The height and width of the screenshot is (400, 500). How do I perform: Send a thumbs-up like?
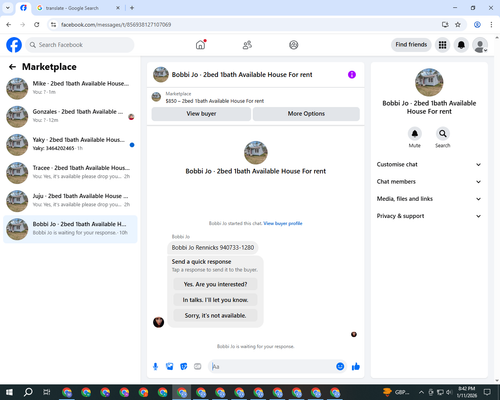coord(356,367)
